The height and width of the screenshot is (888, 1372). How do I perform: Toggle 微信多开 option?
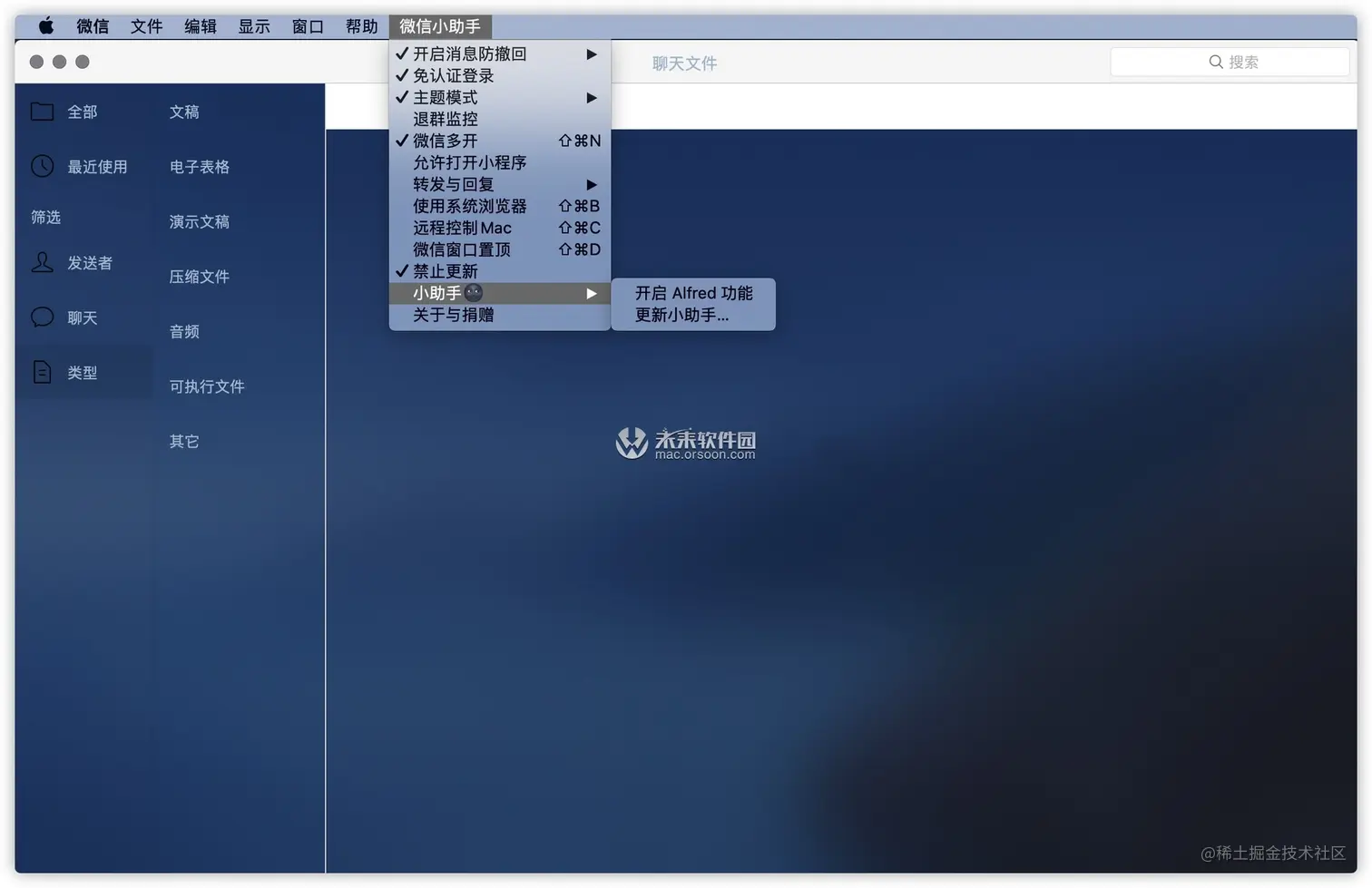[499, 141]
